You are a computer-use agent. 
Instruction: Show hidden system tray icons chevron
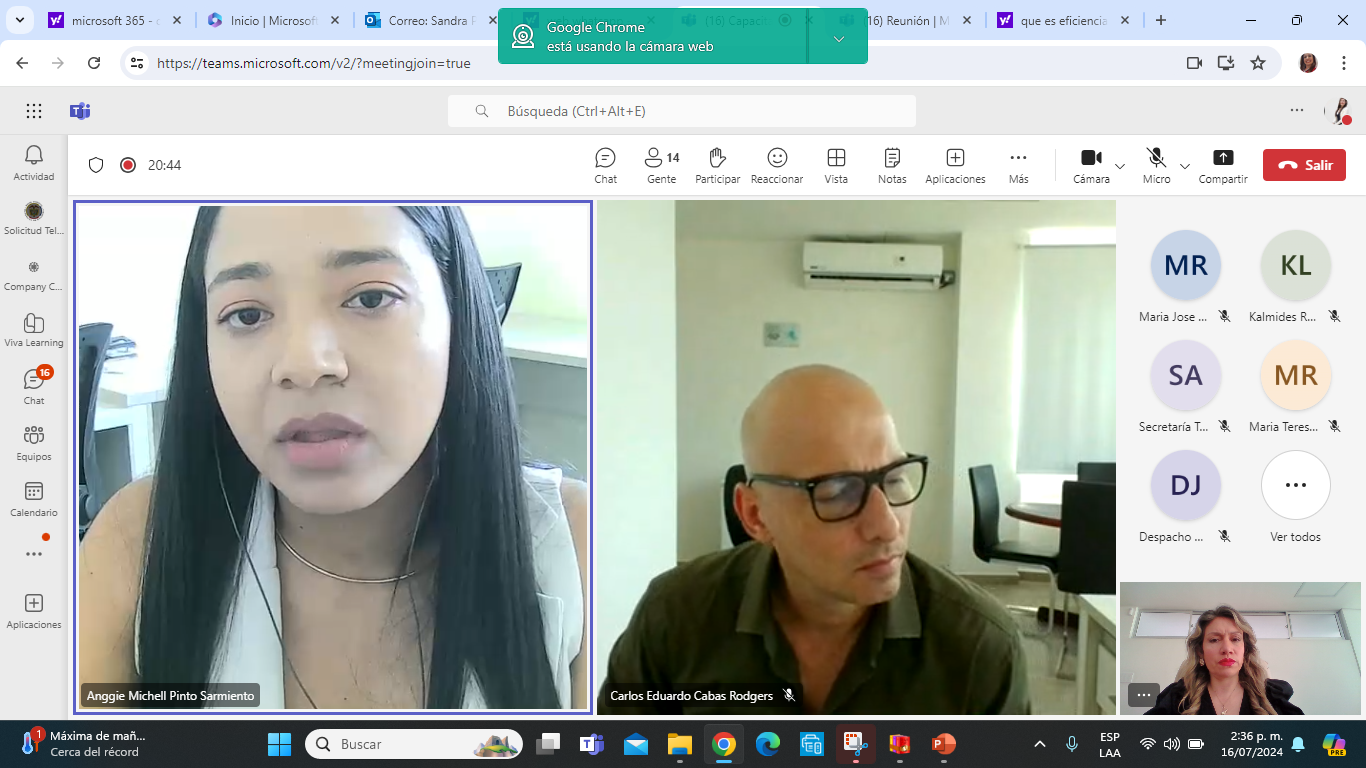(x=1040, y=744)
